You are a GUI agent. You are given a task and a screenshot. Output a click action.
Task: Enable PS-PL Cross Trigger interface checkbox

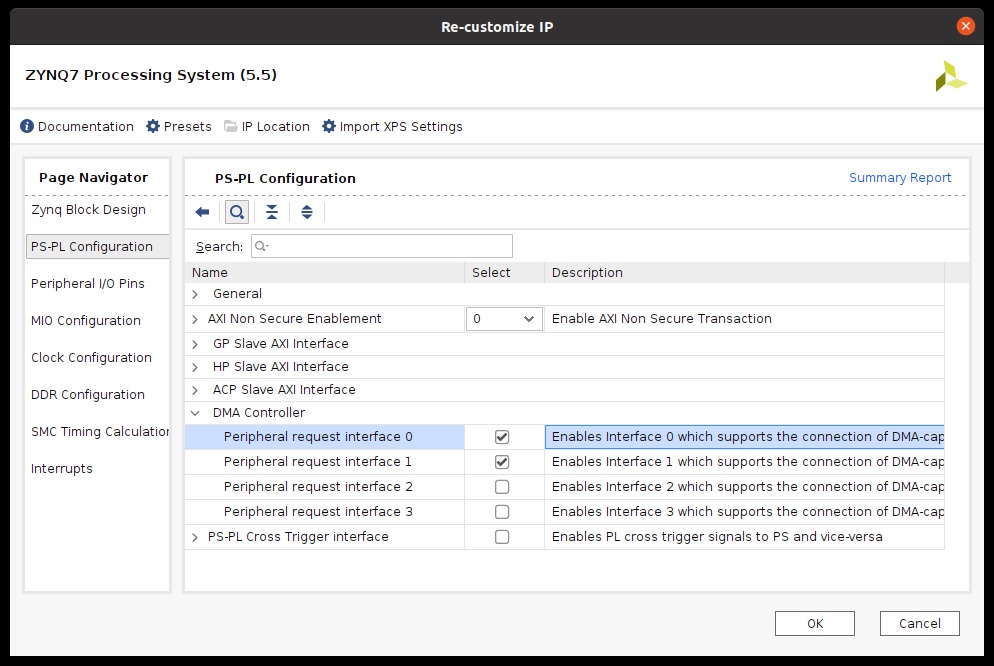pos(502,537)
